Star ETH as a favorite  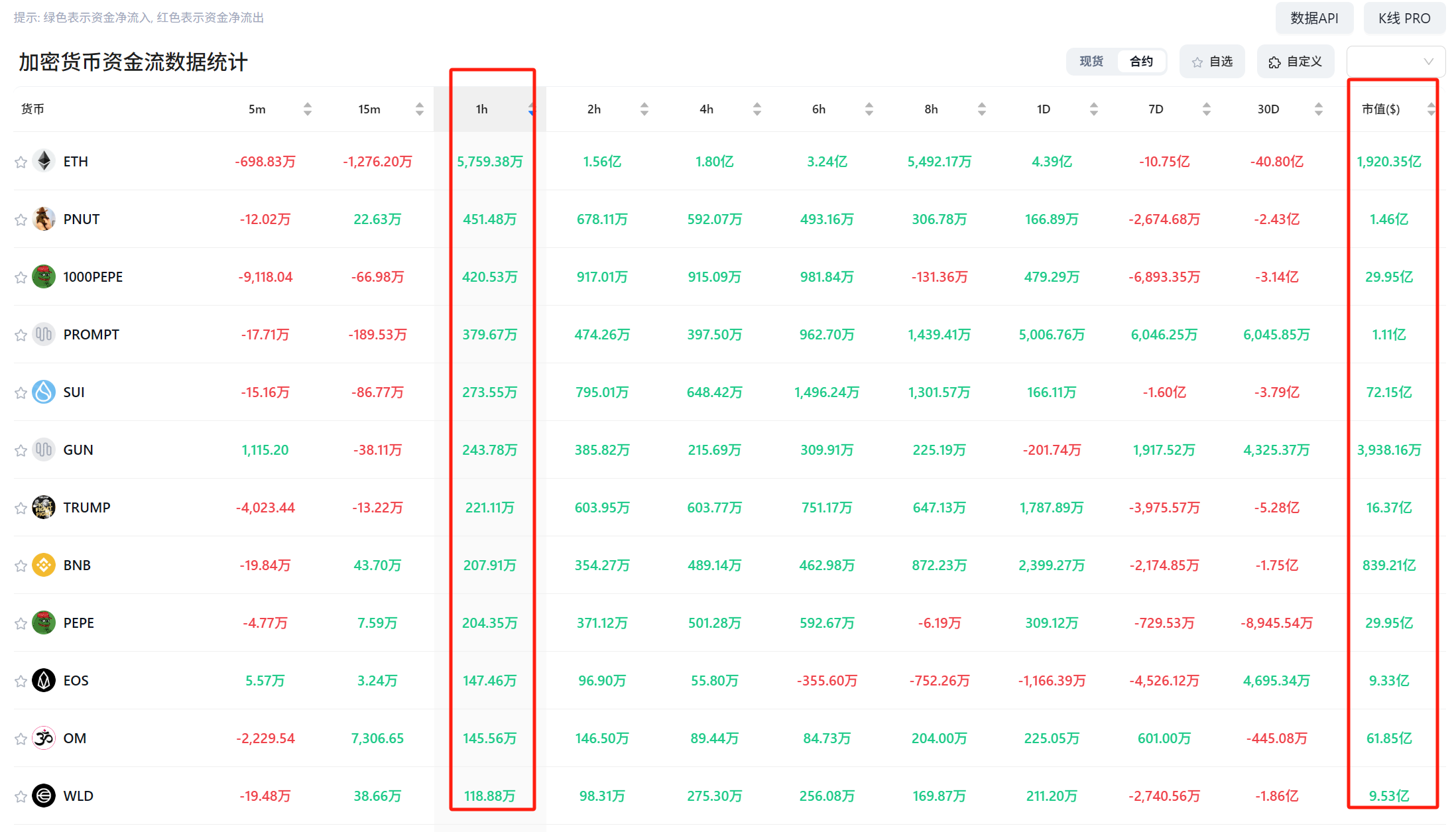[x=21, y=162]
